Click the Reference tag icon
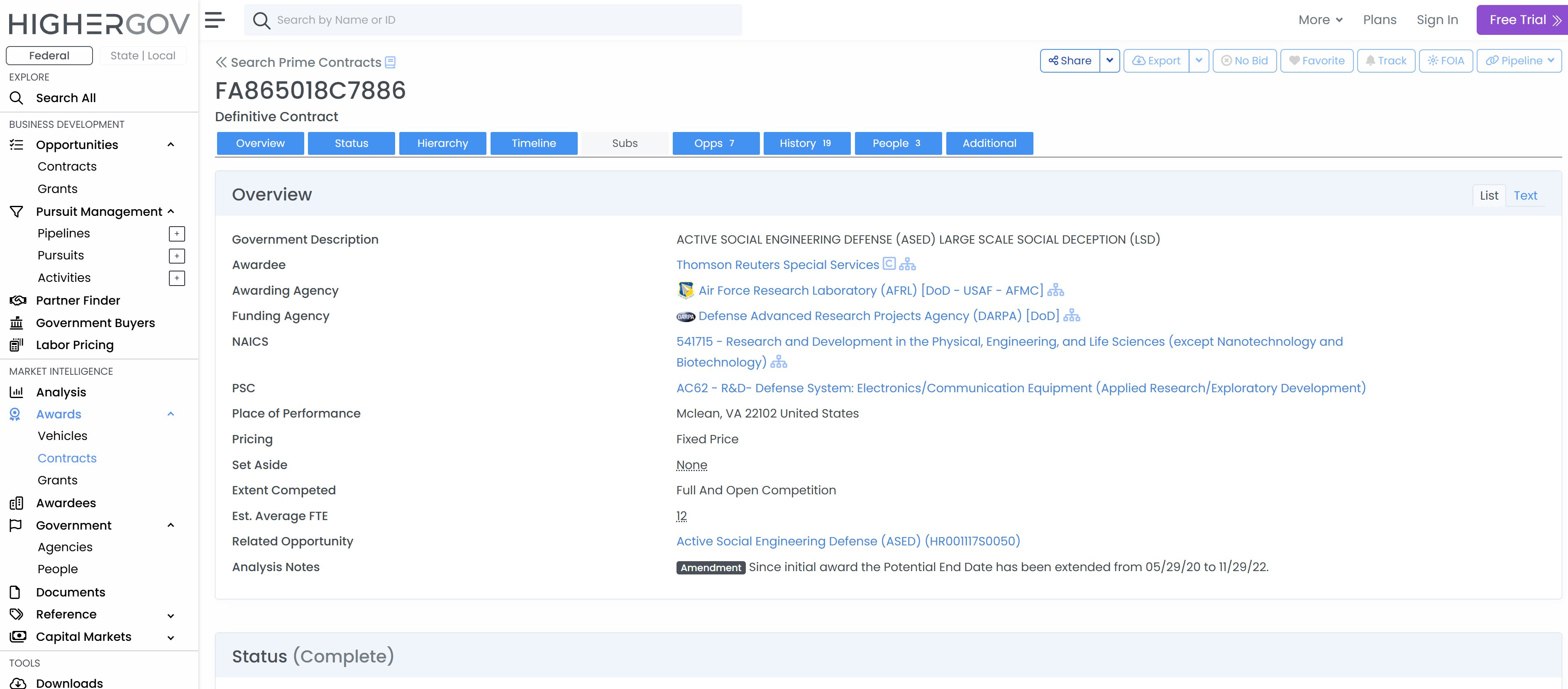The image size is (1568, 689). (17, 614)
